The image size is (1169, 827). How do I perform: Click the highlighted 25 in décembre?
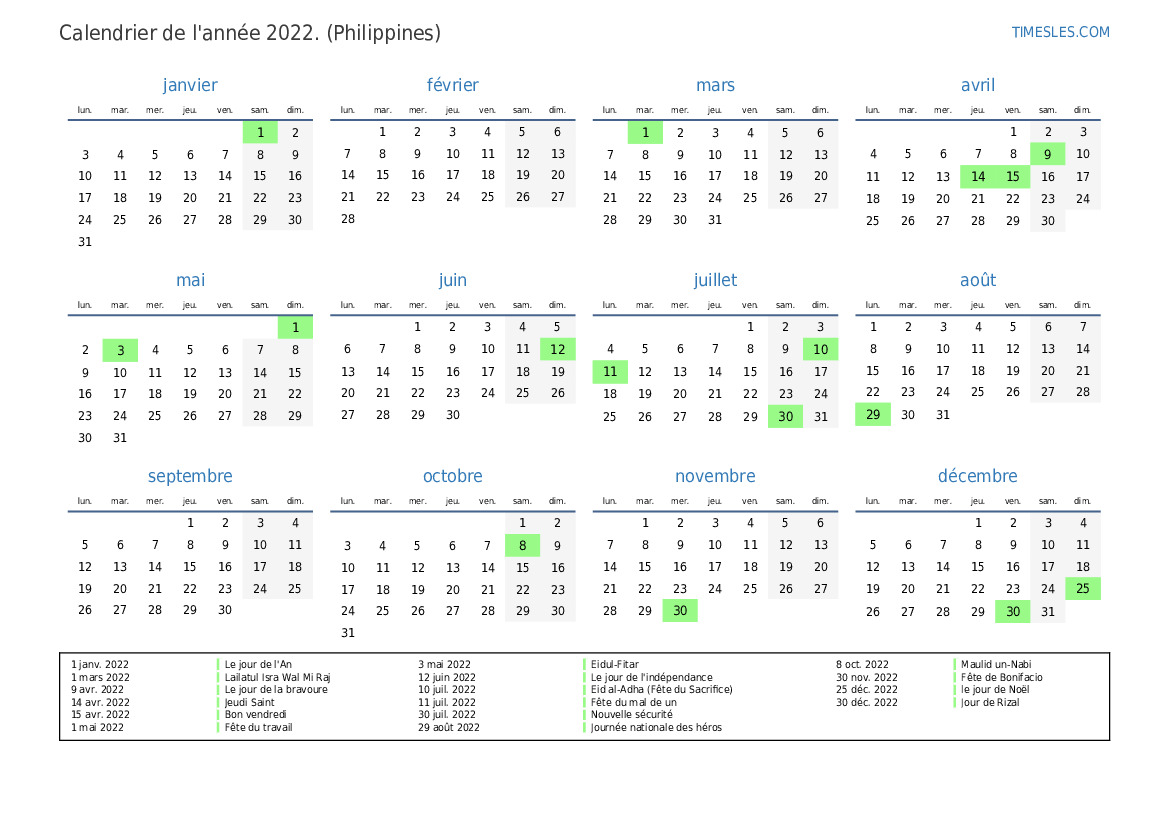click(1083, 588)
